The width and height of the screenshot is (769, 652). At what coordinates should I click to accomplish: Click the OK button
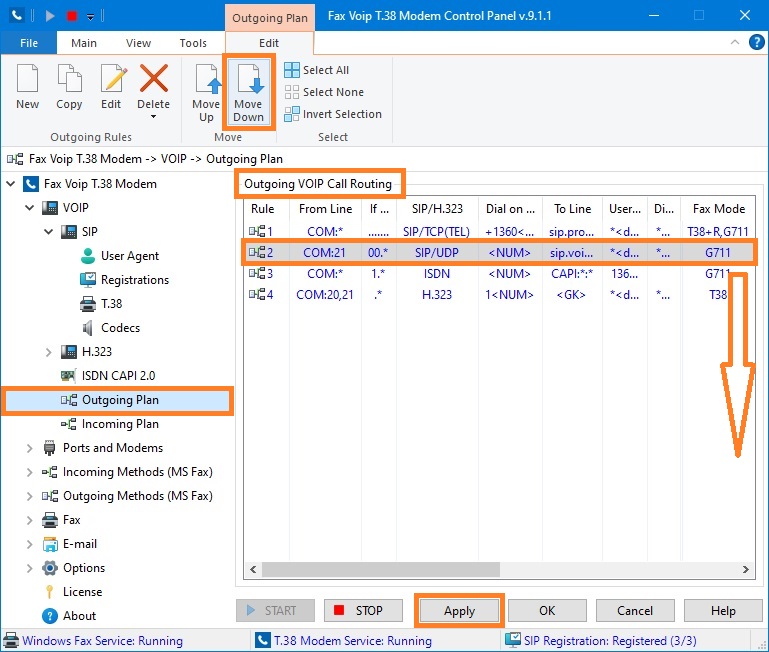click(x=547, y=611)
